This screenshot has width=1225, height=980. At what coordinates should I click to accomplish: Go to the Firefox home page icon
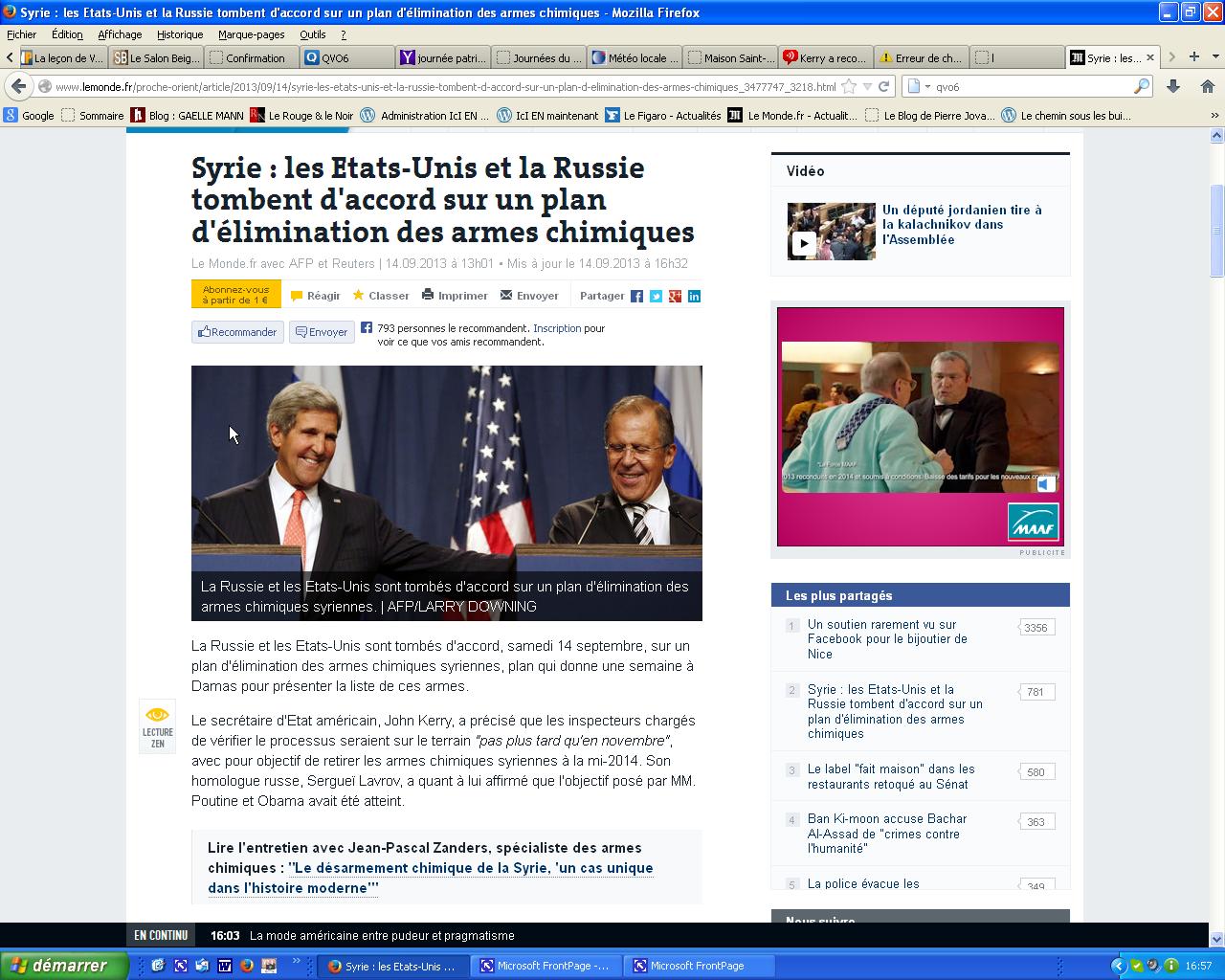coord(1207,86)
